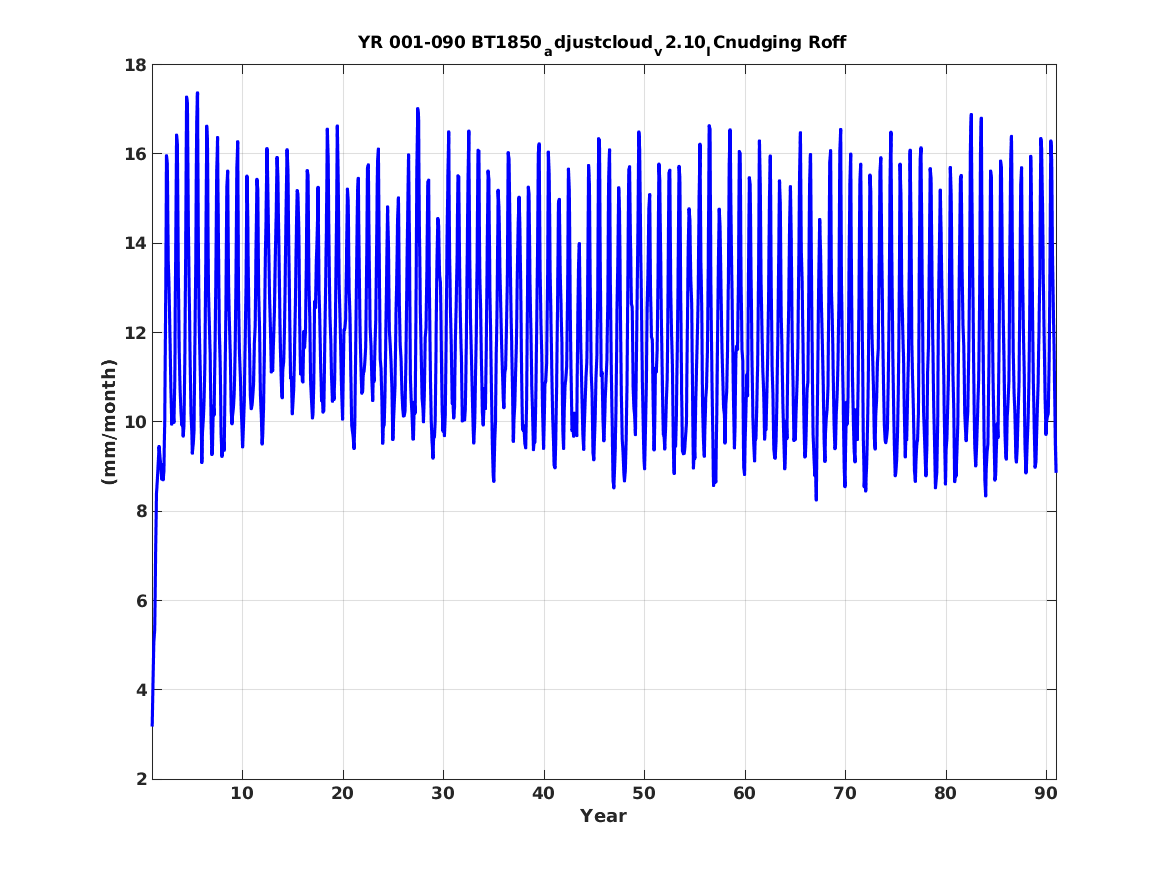Click the x-axis tick label '60'
Screen dimensions: 1167x875
pyautogui.click(x=744, y=794)
